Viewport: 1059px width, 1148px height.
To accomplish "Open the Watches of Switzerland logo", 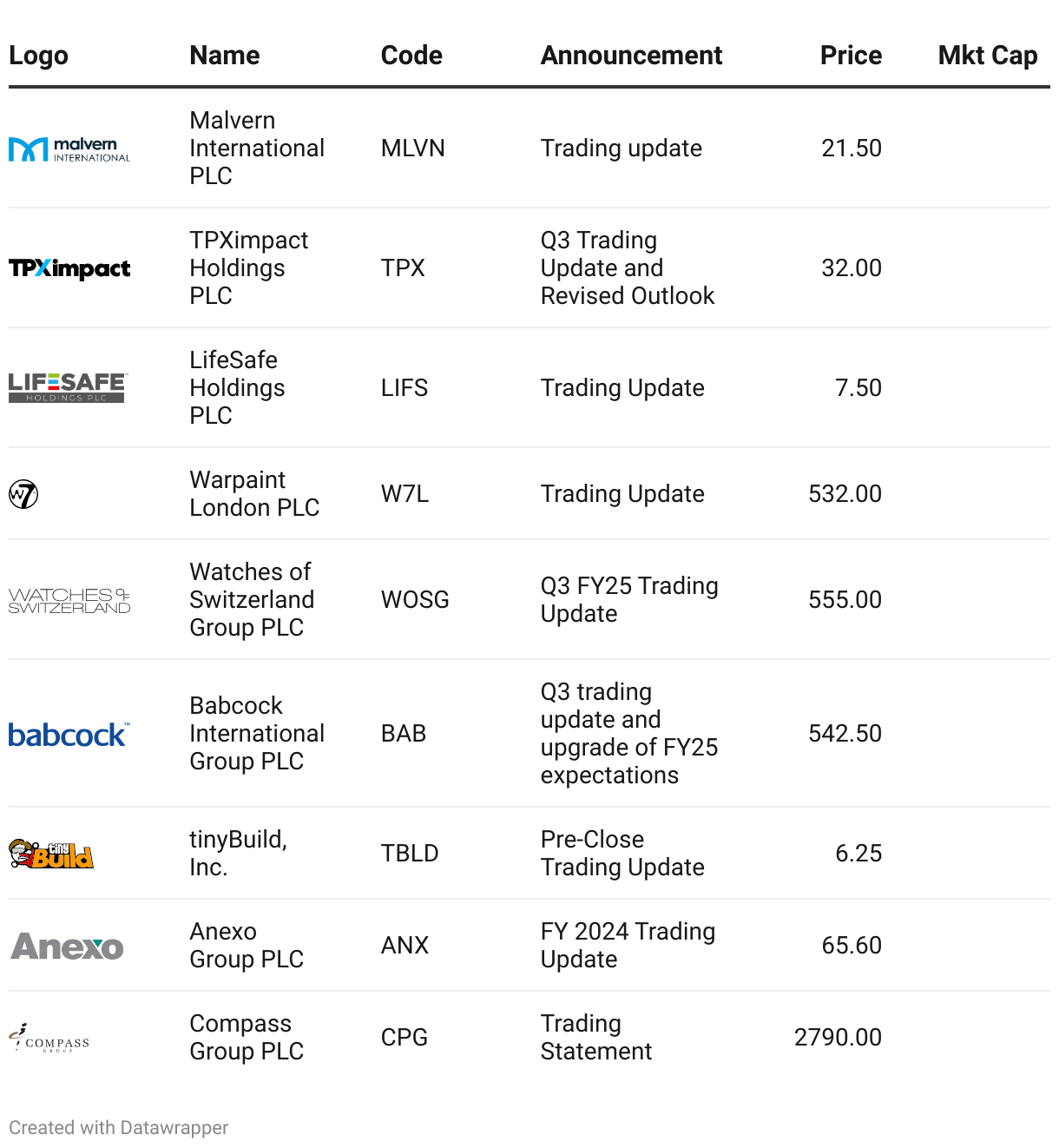I will pos(69,600).
